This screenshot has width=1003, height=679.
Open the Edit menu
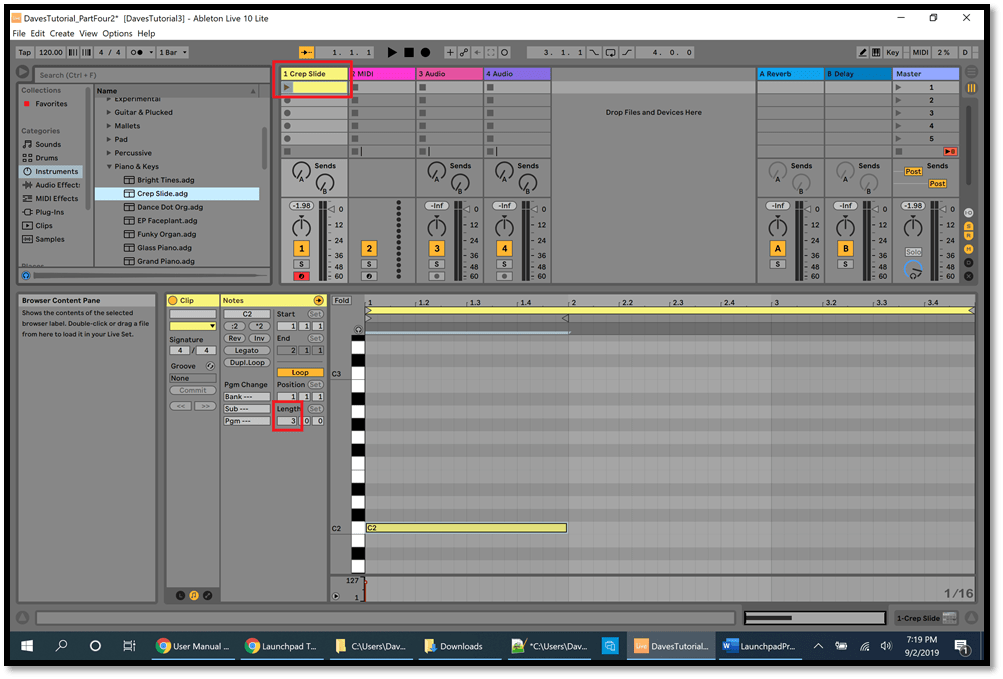(x=38, y=33)
